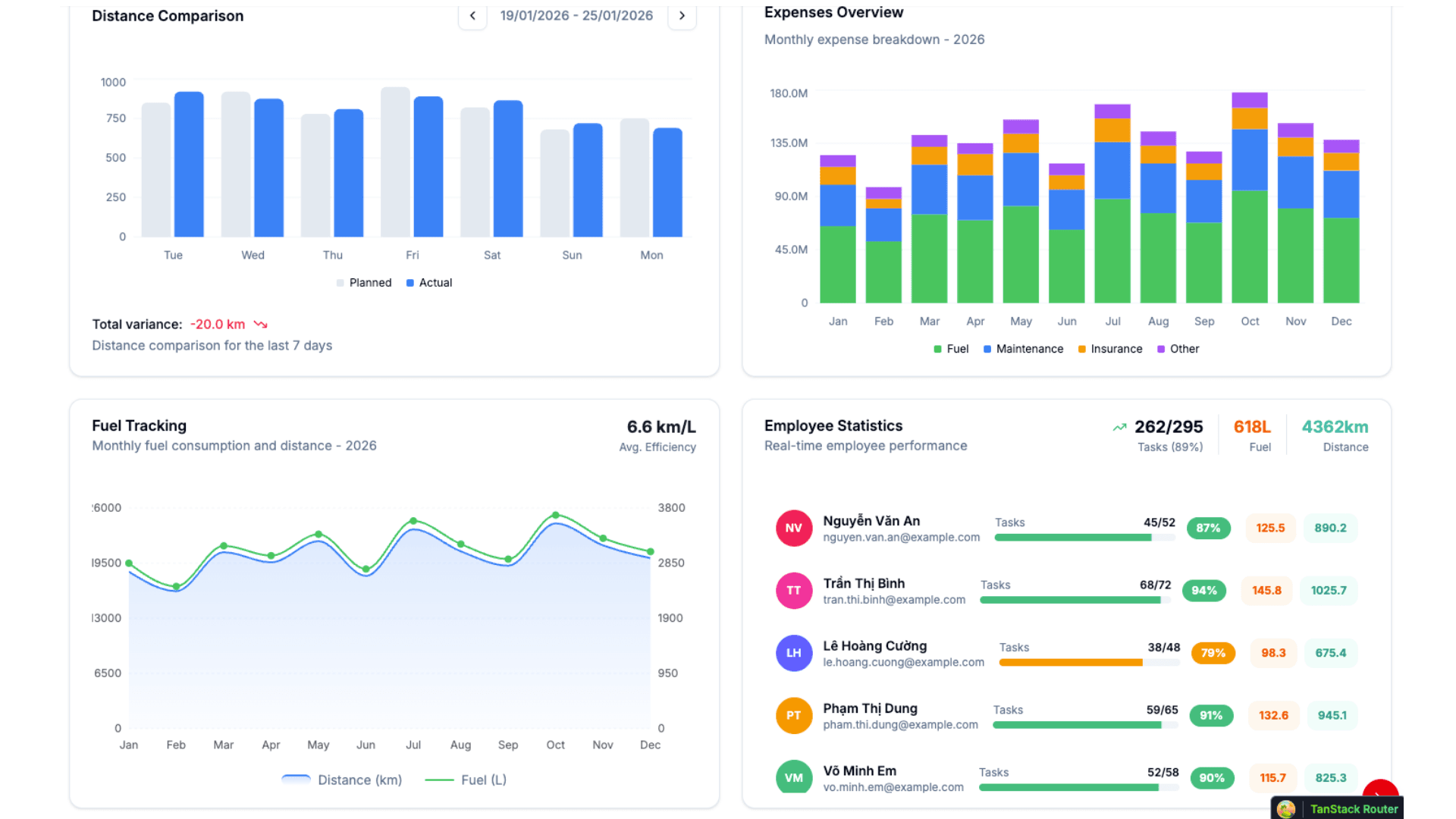Click the 618L fuel total
This screenshot has width=1456, height=819.
coord(1252,427)
